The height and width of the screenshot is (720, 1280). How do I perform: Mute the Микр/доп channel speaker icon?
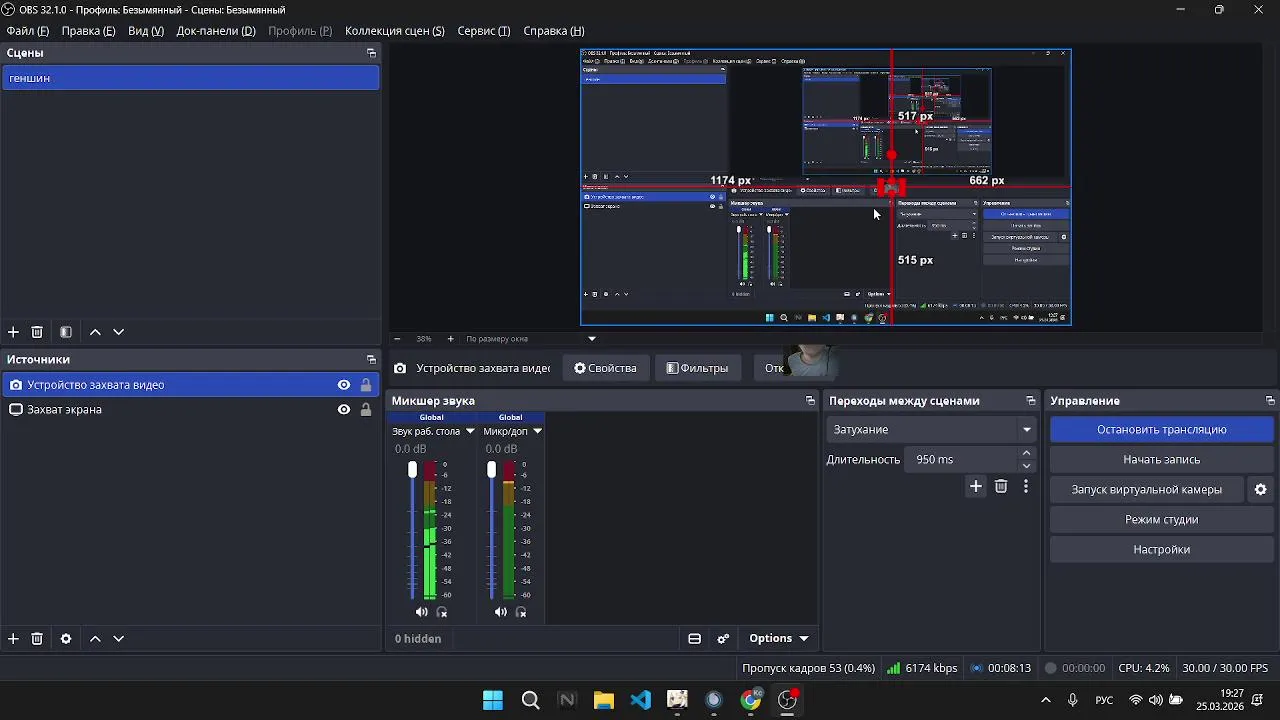pos(500,612)
